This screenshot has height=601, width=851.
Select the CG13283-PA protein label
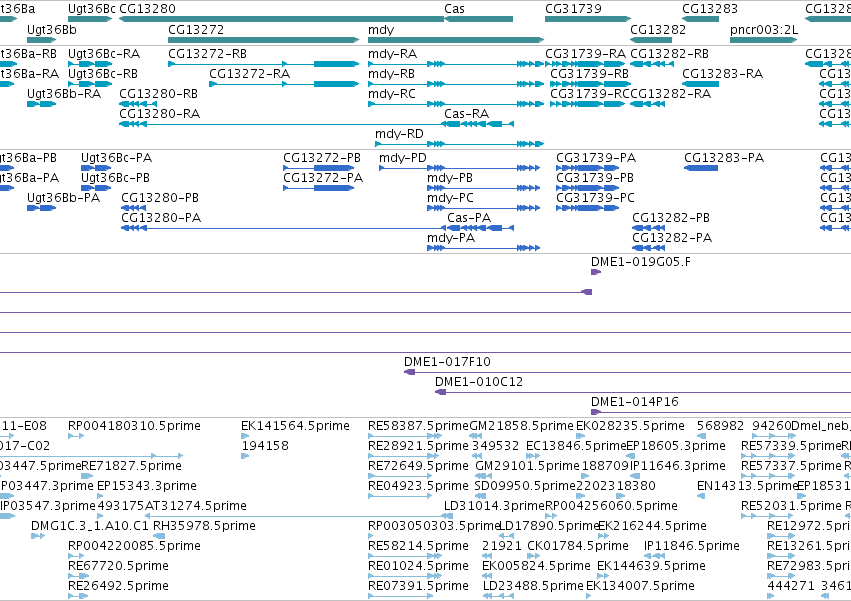724,158
